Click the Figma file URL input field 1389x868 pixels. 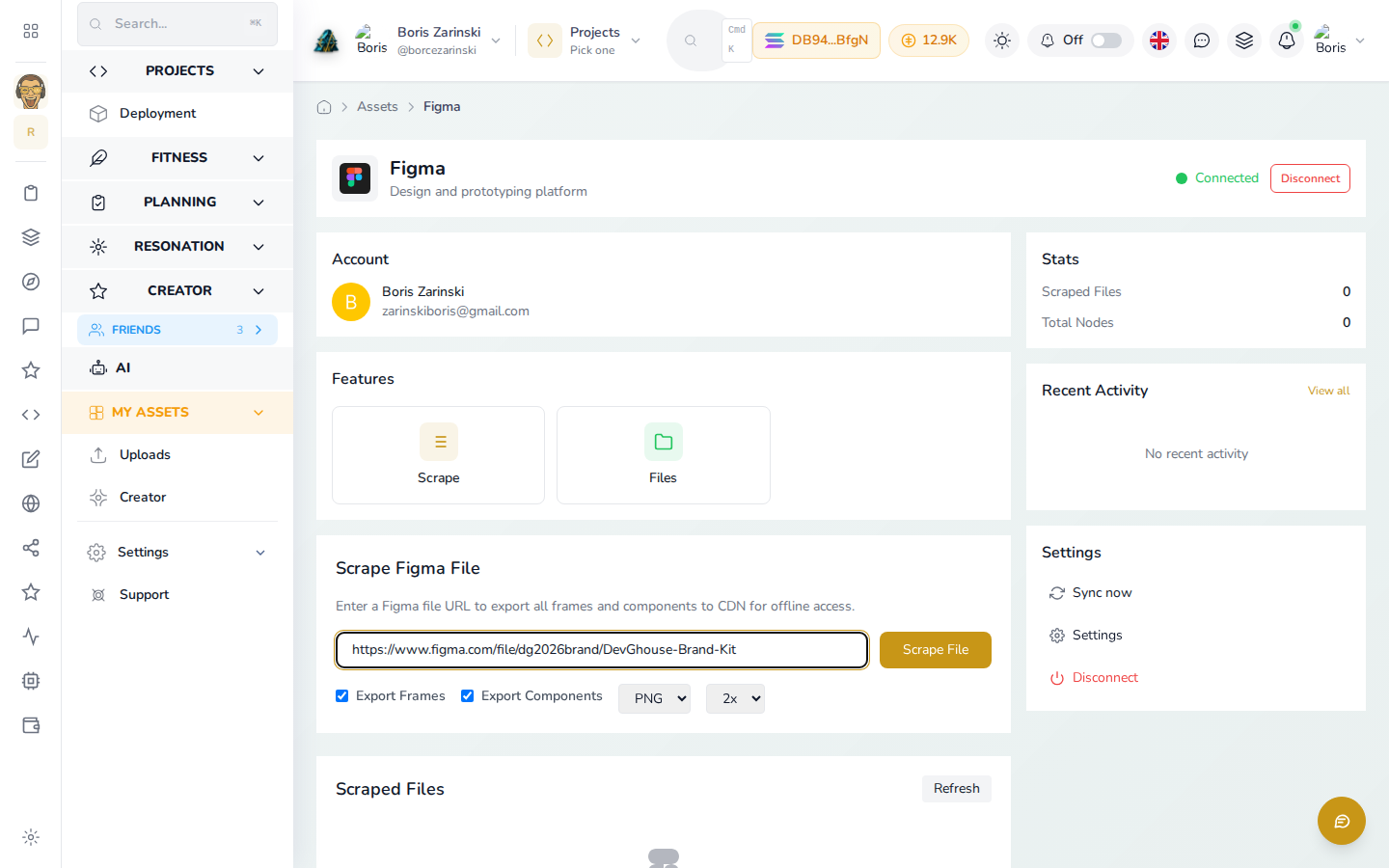tap(602, 650)
